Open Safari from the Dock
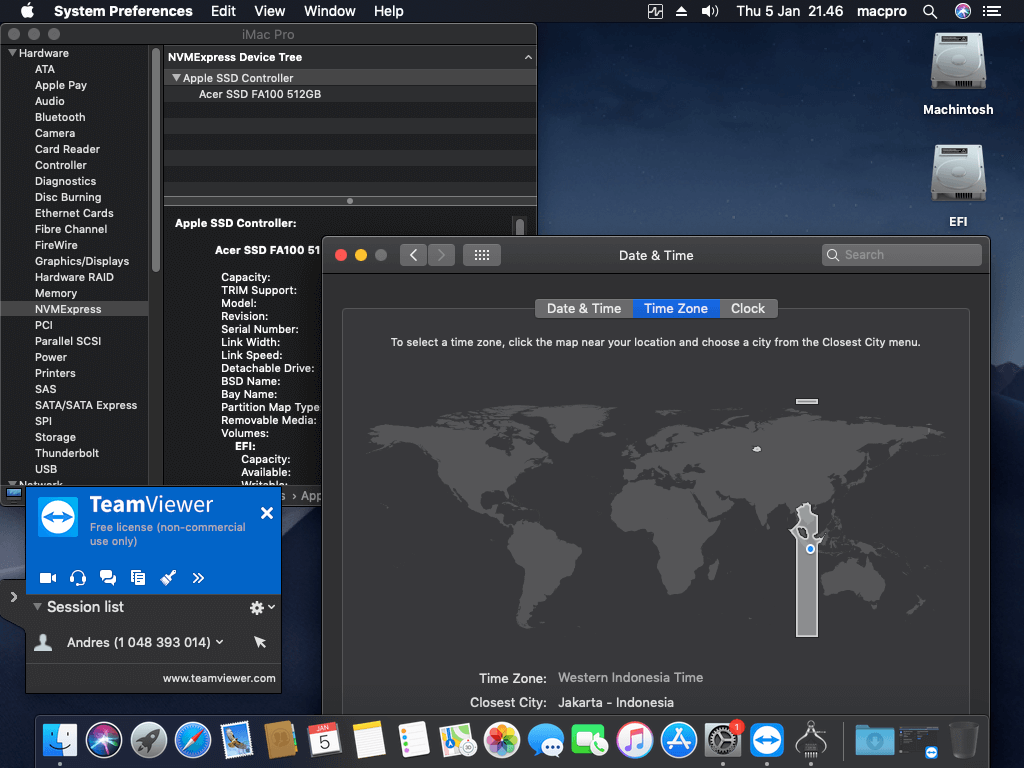The height and width of the screenshot is (768, 1024). pyautogui.click(x=193, y=741)
